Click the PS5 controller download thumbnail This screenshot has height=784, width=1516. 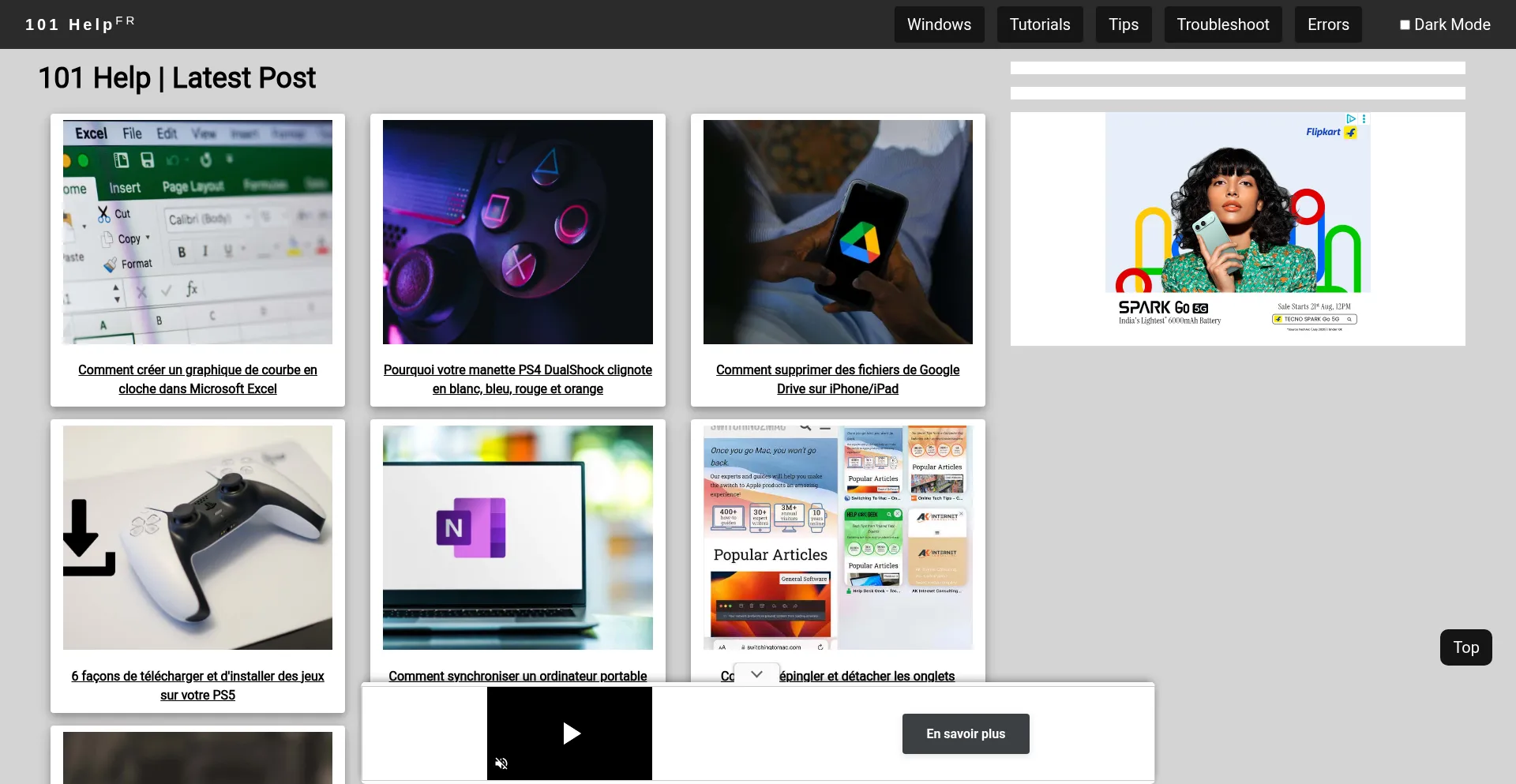(197, 538)
